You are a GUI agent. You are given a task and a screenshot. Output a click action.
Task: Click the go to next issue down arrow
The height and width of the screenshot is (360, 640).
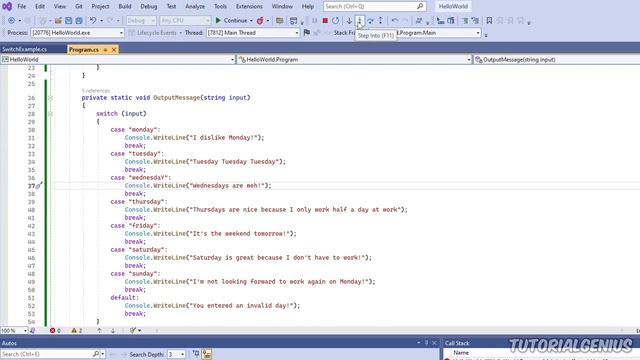coord(113,331)
